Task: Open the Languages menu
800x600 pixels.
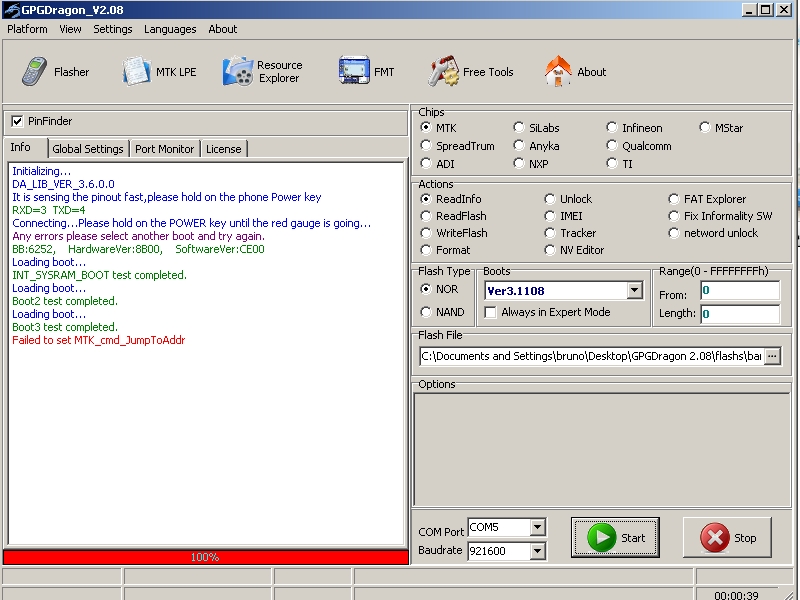Action: click(x=170, y=29)
